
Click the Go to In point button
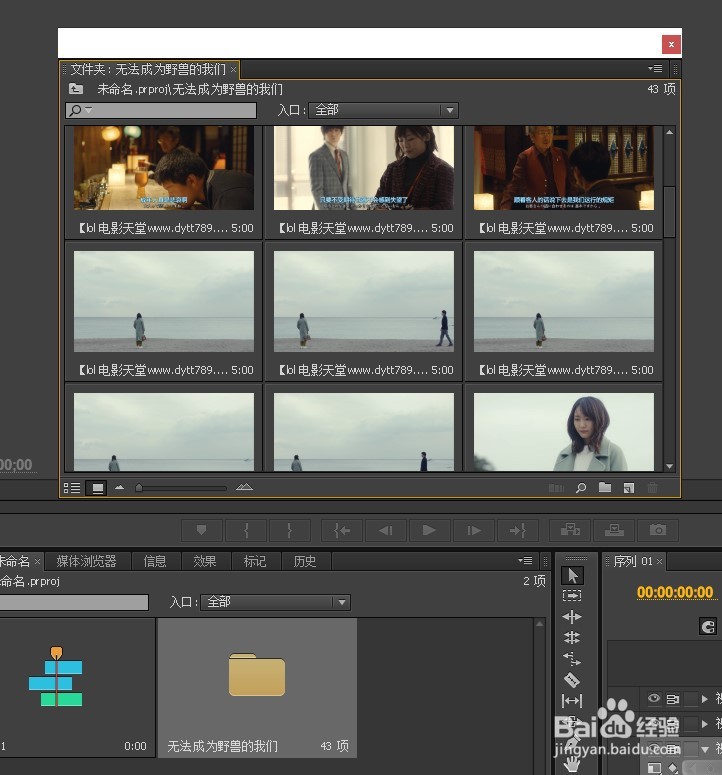[342, 530]
